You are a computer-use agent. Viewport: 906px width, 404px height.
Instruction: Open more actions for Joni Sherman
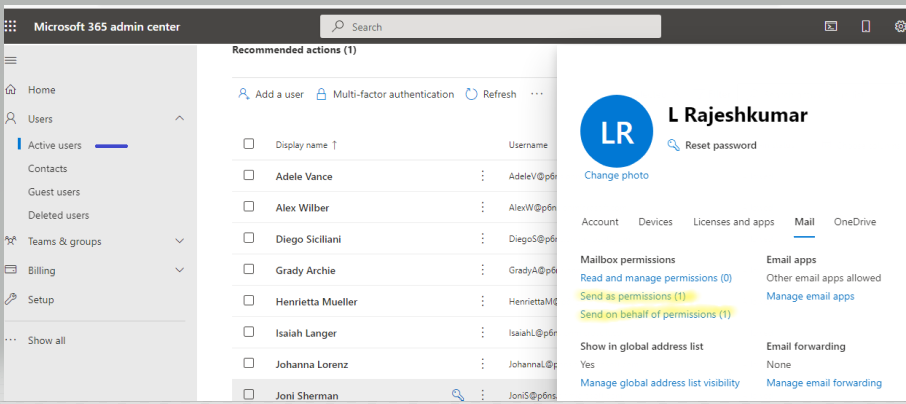pos(482,395)
